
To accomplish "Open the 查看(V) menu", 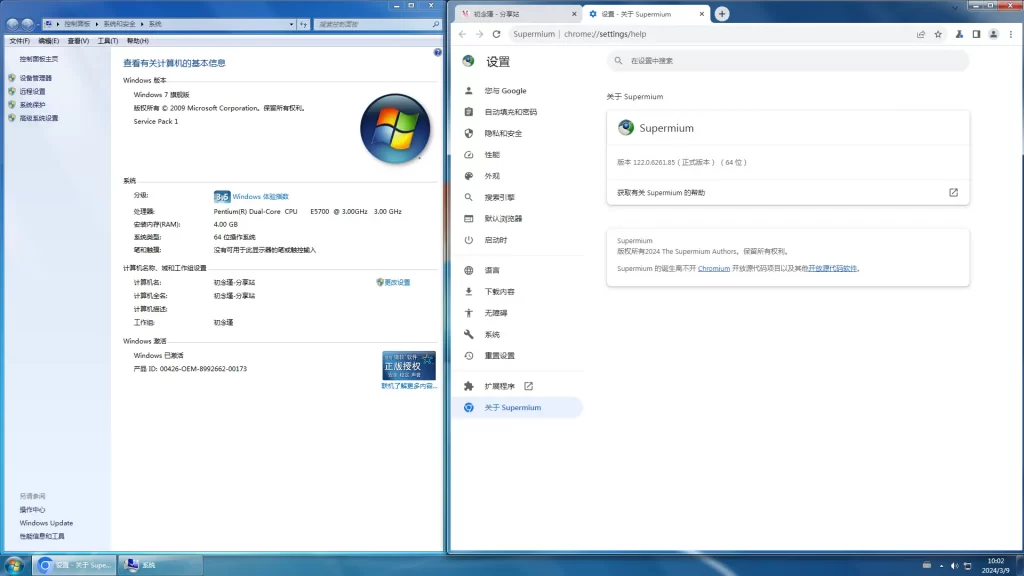I will click(x=78, y=40).
